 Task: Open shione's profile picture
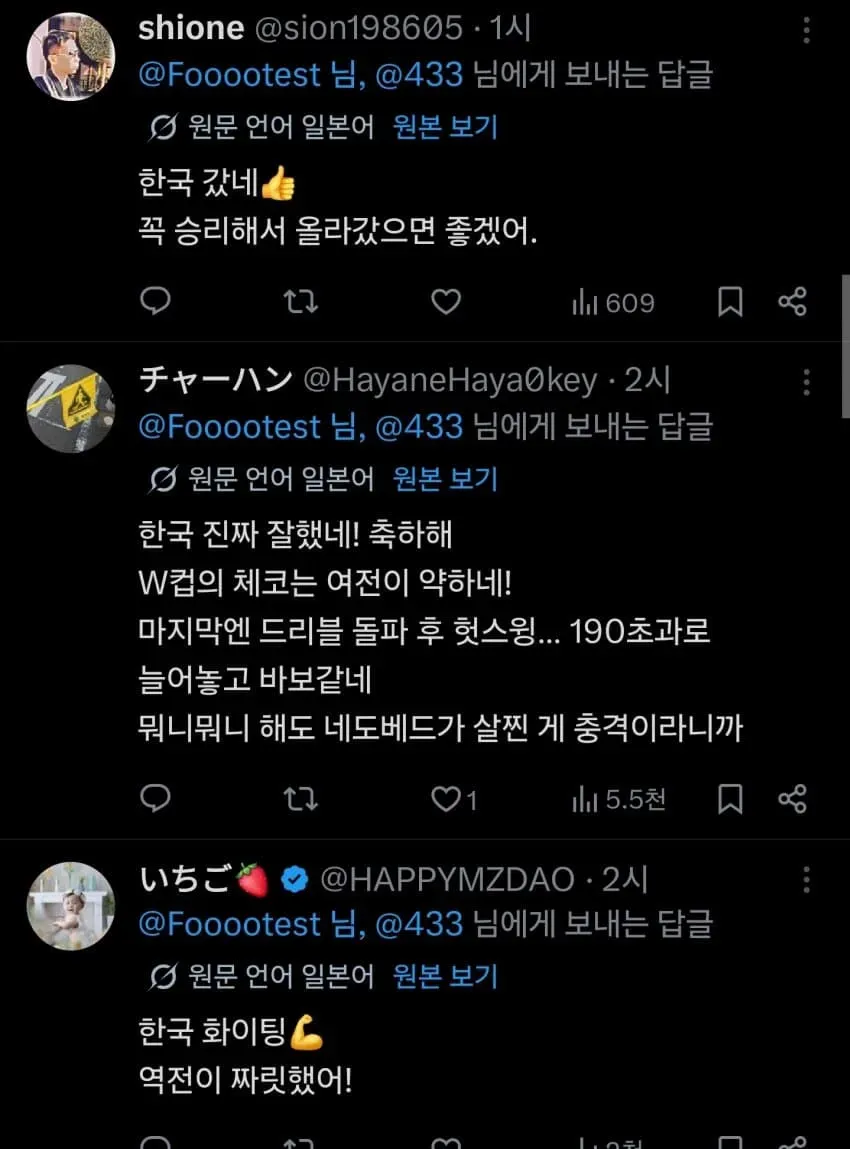click(71, 56)
